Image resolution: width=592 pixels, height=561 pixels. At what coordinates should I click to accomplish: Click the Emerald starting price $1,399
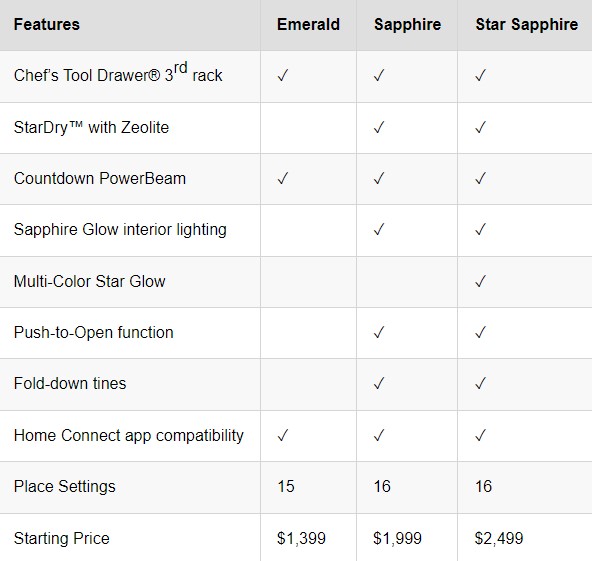(301, 538)
